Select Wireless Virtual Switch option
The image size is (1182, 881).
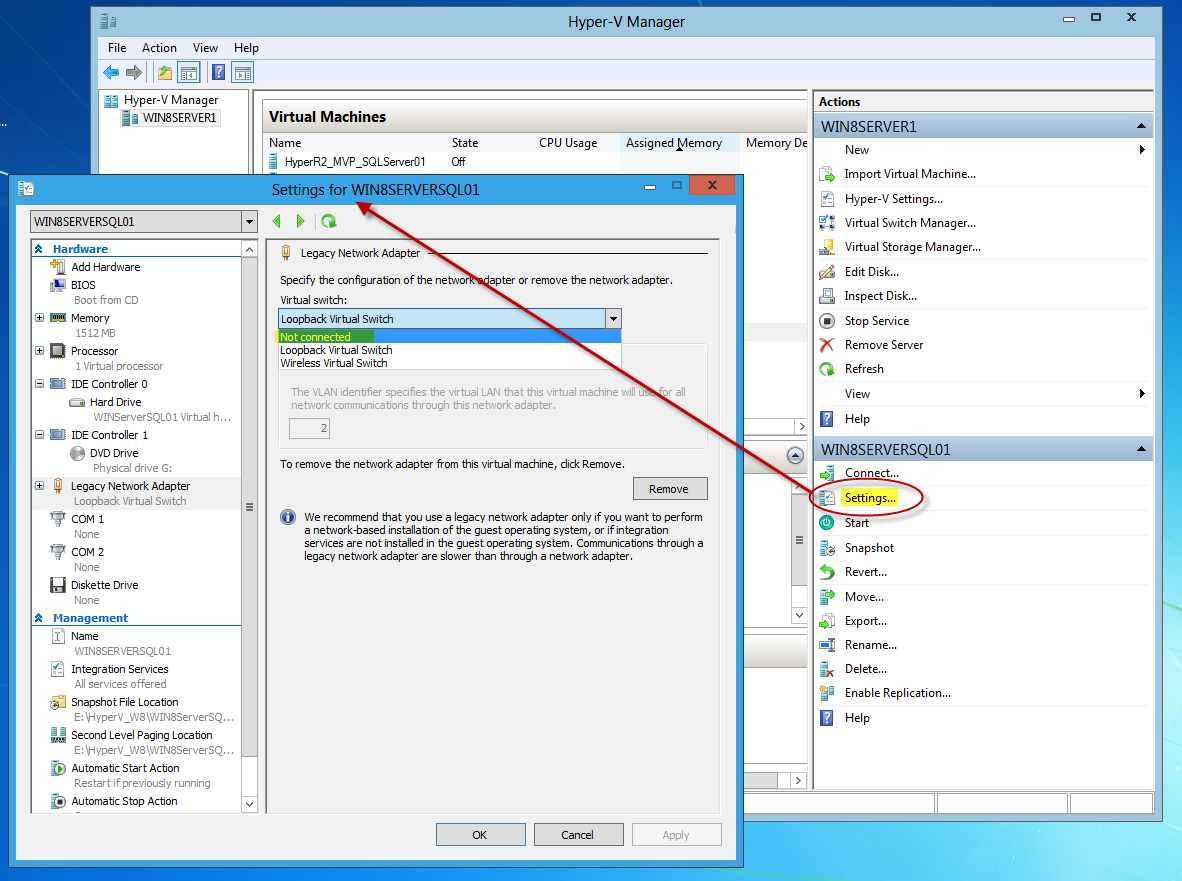449,363
